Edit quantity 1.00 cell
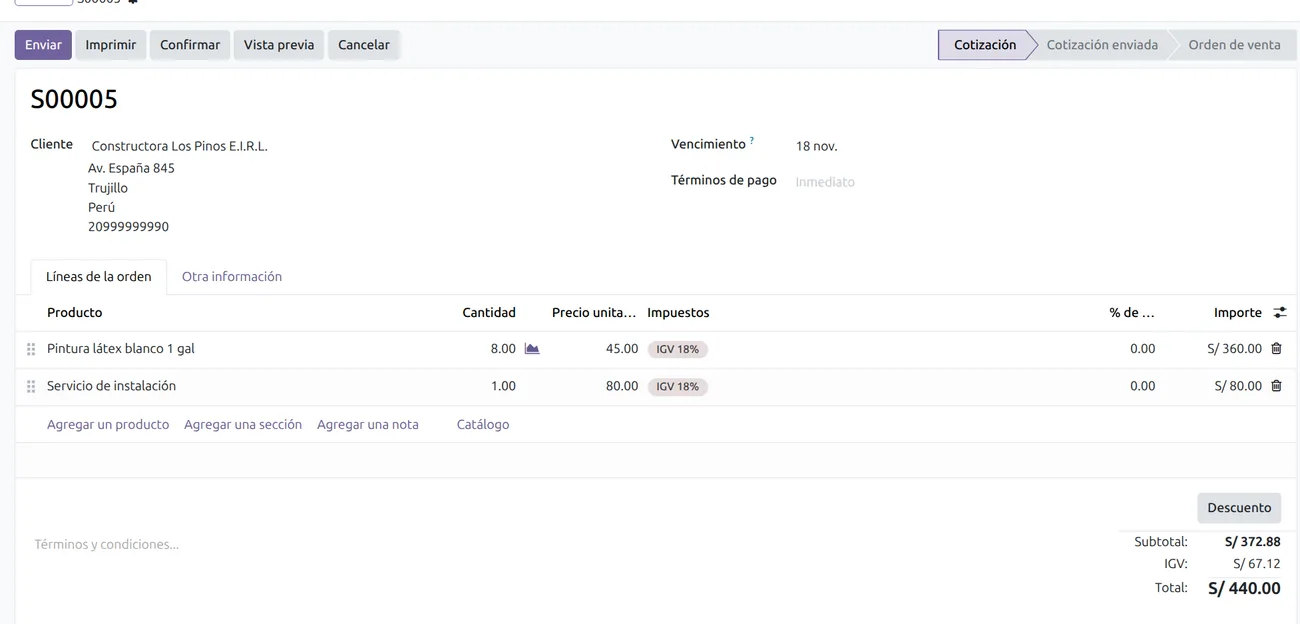1300x624 pixels. (503, 386)
